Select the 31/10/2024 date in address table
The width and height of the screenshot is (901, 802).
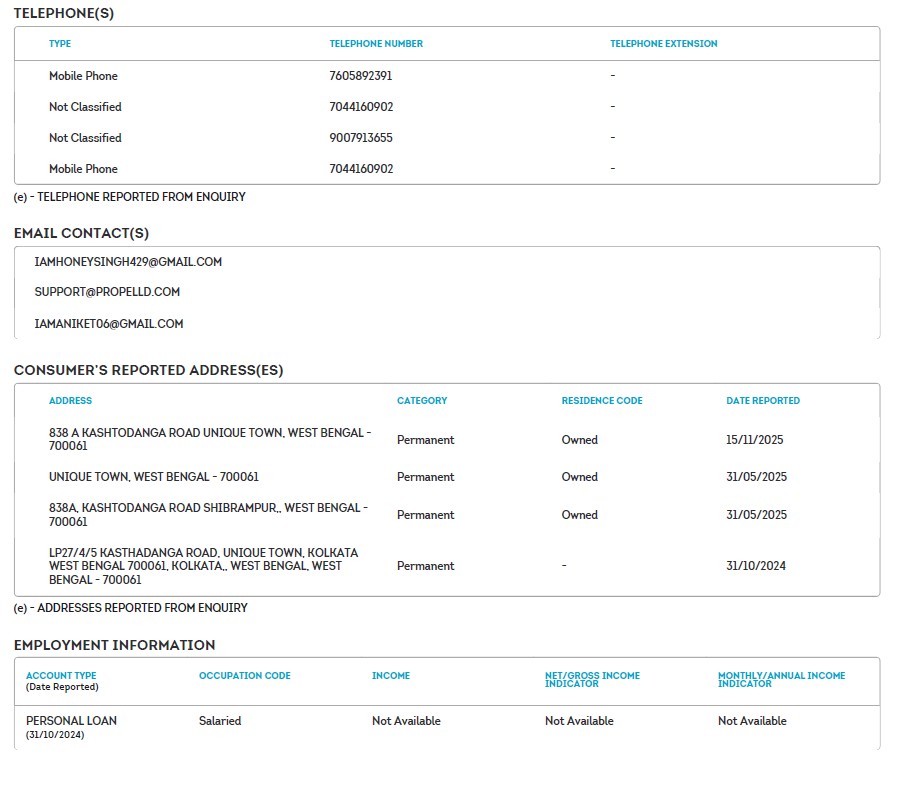(x=756, y=566)
